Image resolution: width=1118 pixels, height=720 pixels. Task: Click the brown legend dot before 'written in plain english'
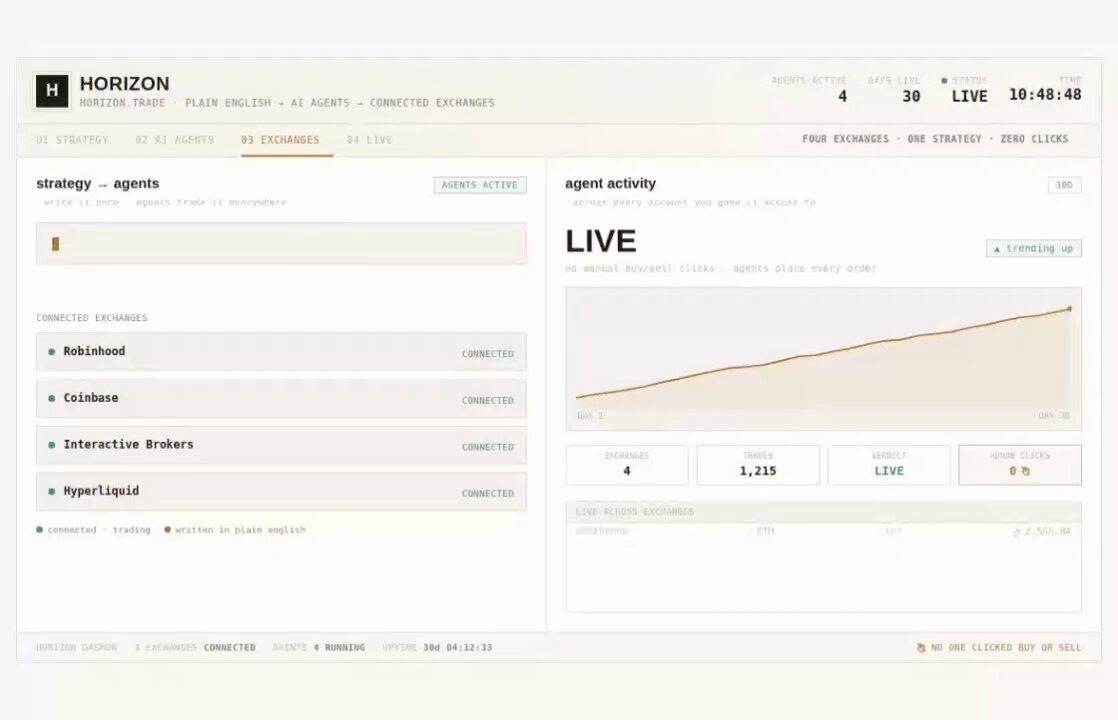168,530
